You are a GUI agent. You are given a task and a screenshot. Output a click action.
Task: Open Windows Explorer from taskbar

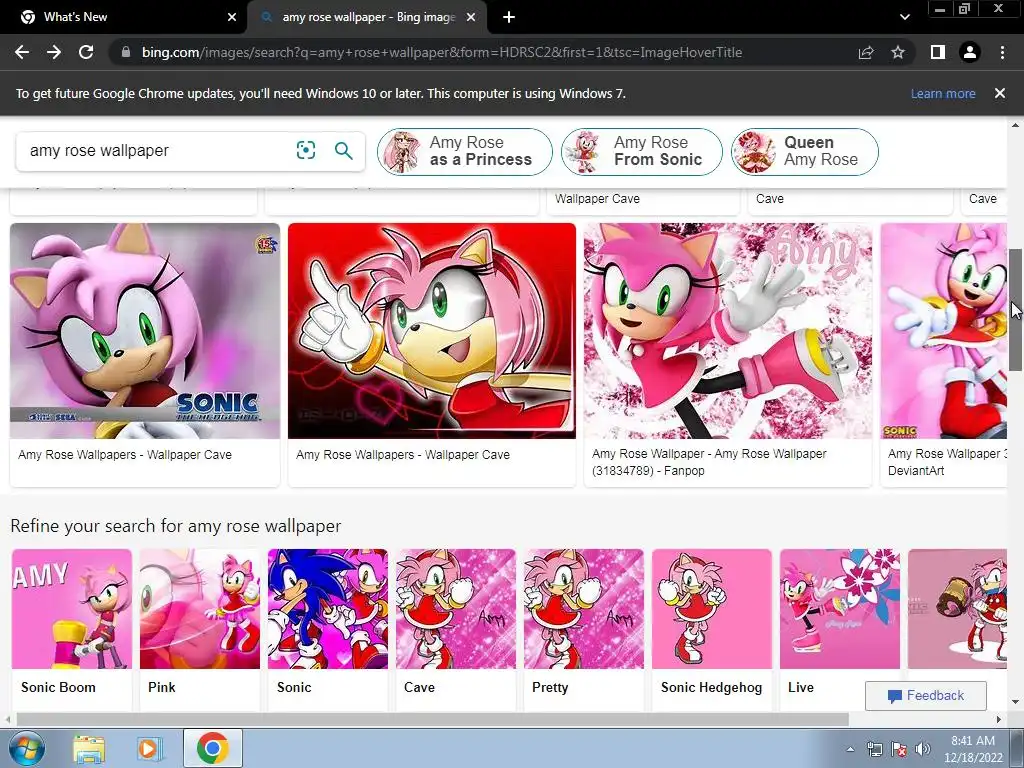click(89, 748)
